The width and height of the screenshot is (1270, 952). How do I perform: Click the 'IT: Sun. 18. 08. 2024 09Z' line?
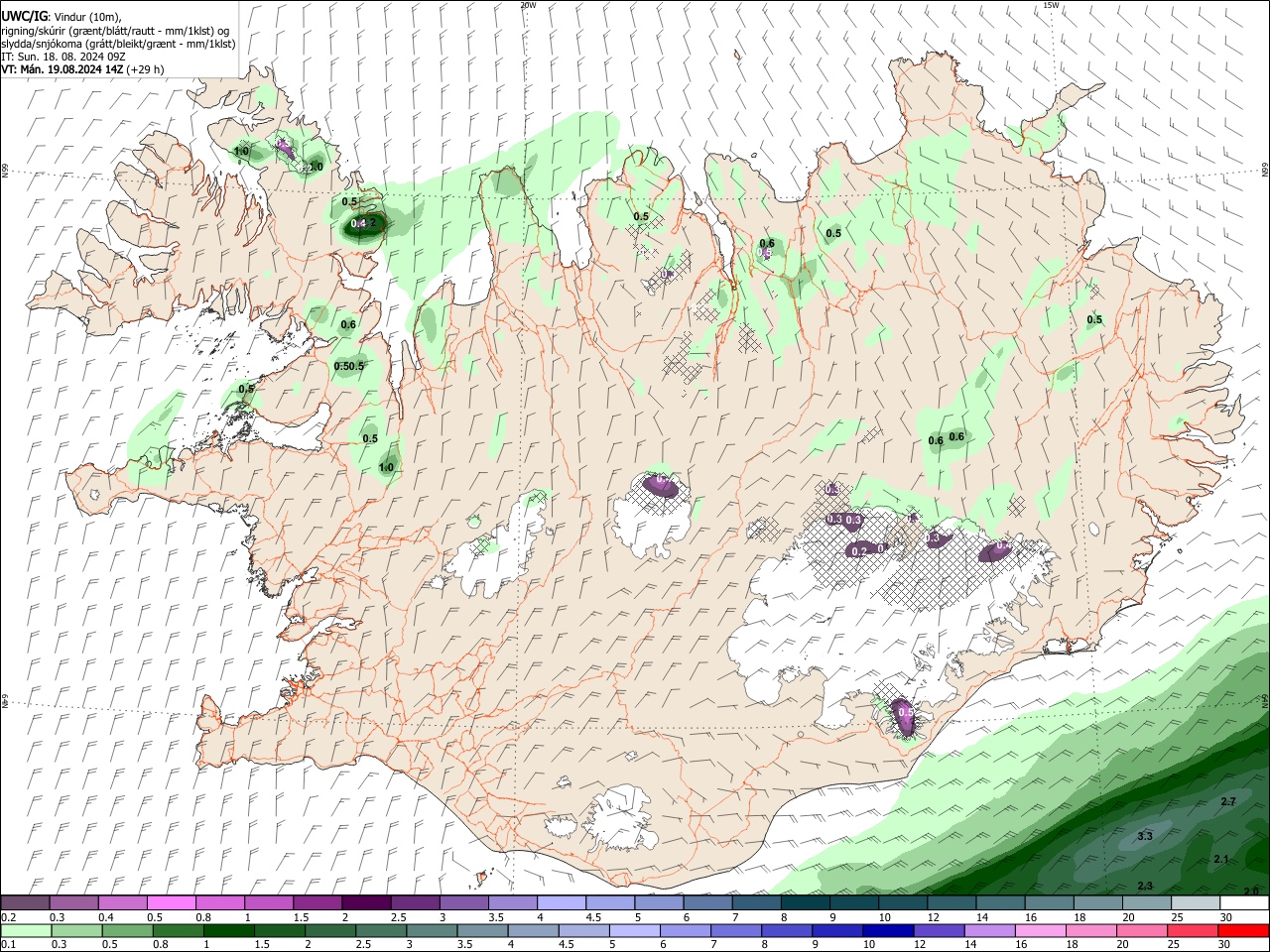tap(63, 57)
